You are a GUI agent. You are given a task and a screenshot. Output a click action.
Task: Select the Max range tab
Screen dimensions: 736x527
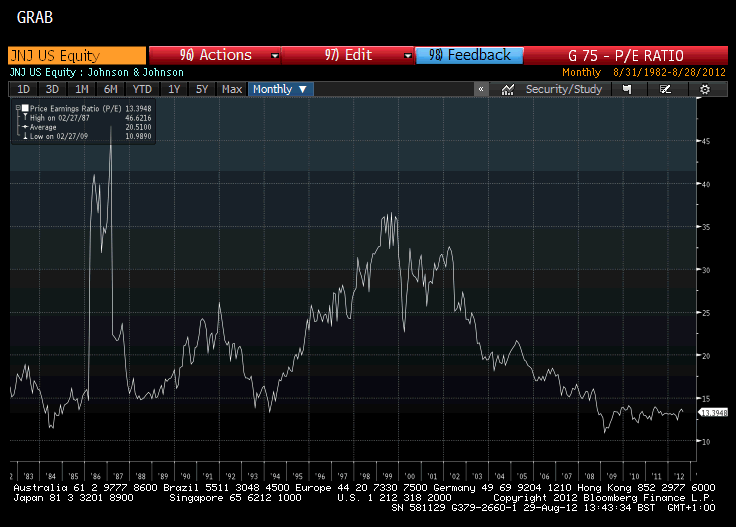[x=232, y=89]
